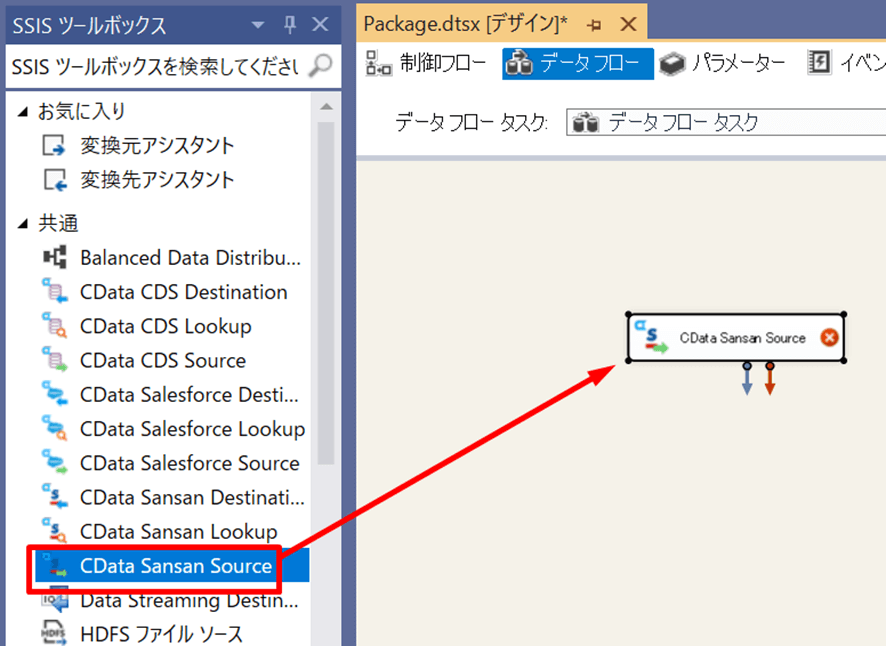Click the Data Streaming Destination icon

coord(55,600)
